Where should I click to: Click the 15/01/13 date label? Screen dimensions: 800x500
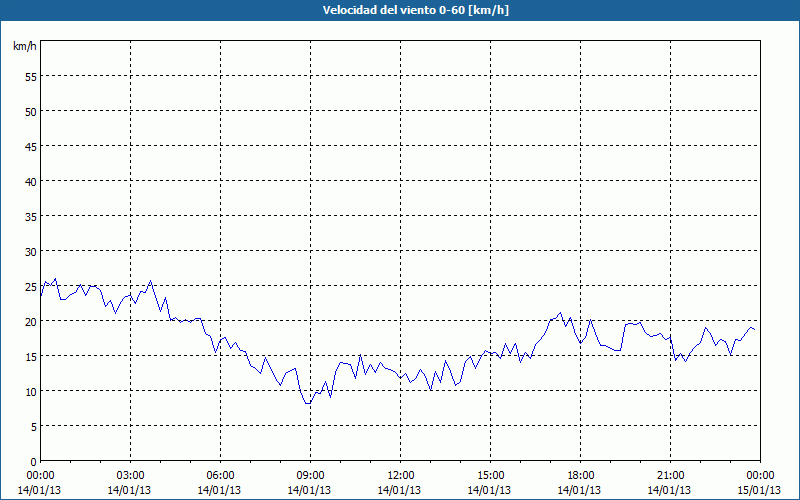pos(759,490)
